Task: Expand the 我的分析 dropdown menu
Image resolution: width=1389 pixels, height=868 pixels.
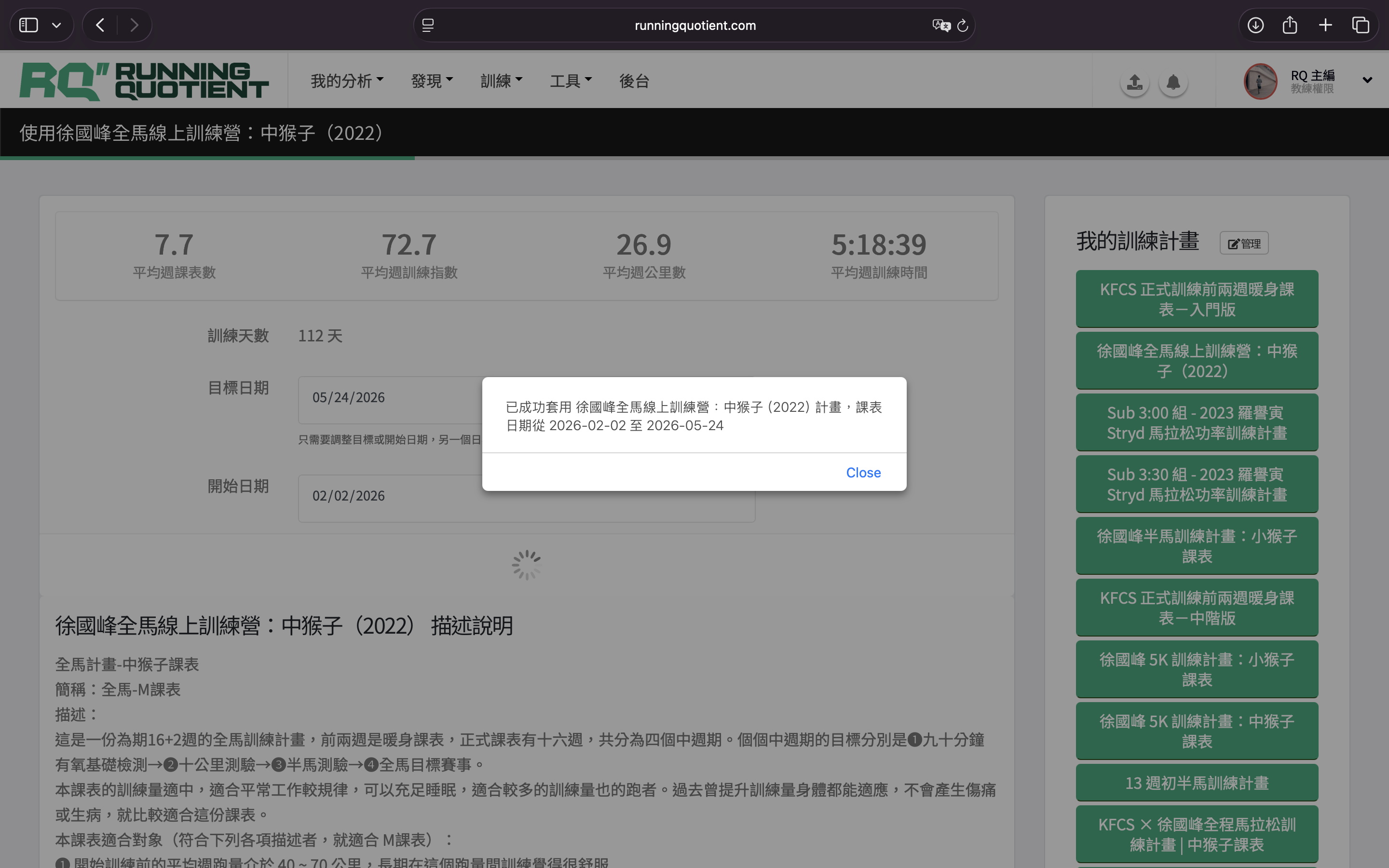Action: pyautogui.click(x=347, y=81)
